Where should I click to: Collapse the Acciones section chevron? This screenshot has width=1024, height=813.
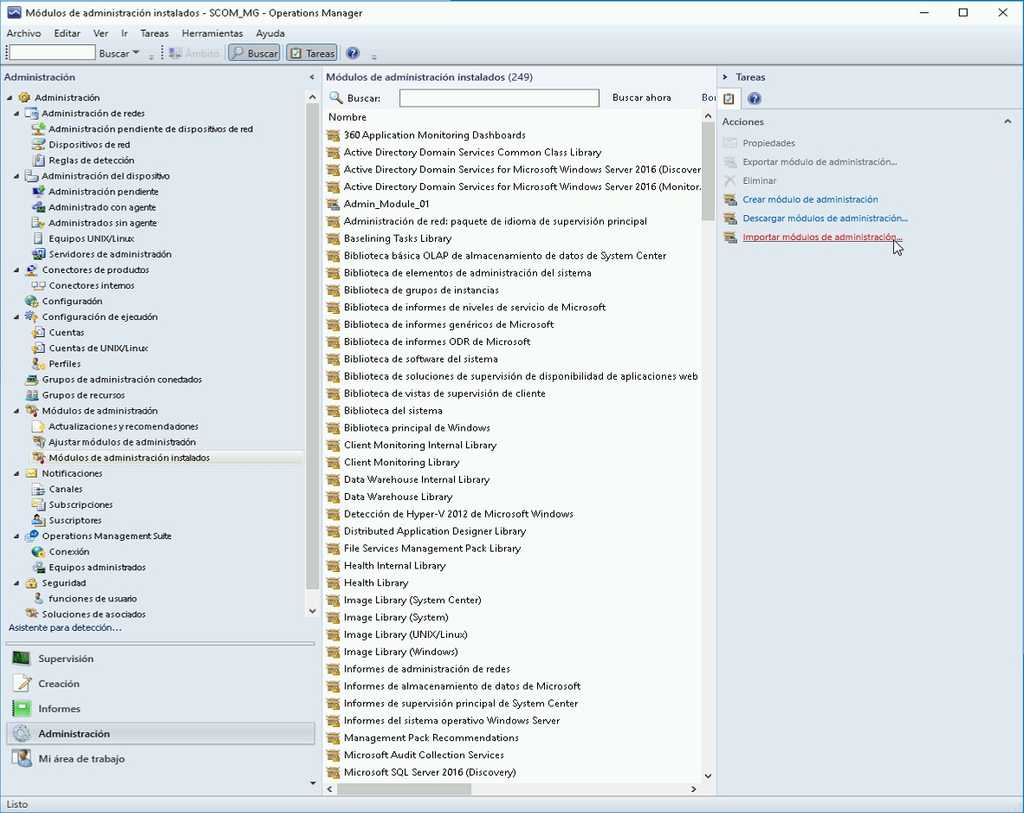coord(1008,121)
